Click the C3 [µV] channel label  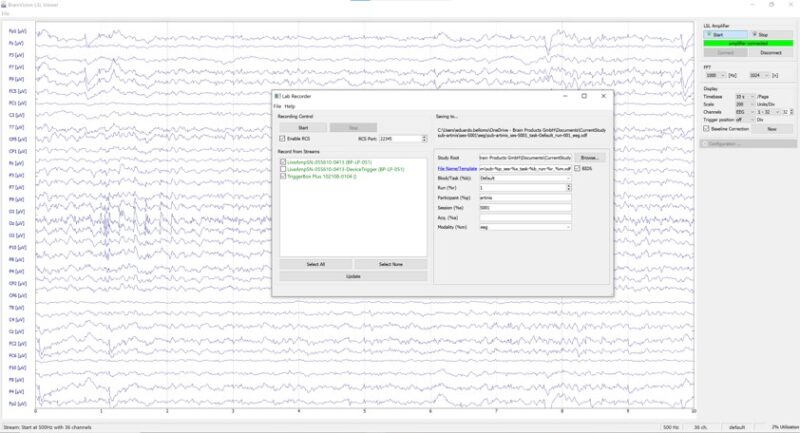(x=17, y=115)
